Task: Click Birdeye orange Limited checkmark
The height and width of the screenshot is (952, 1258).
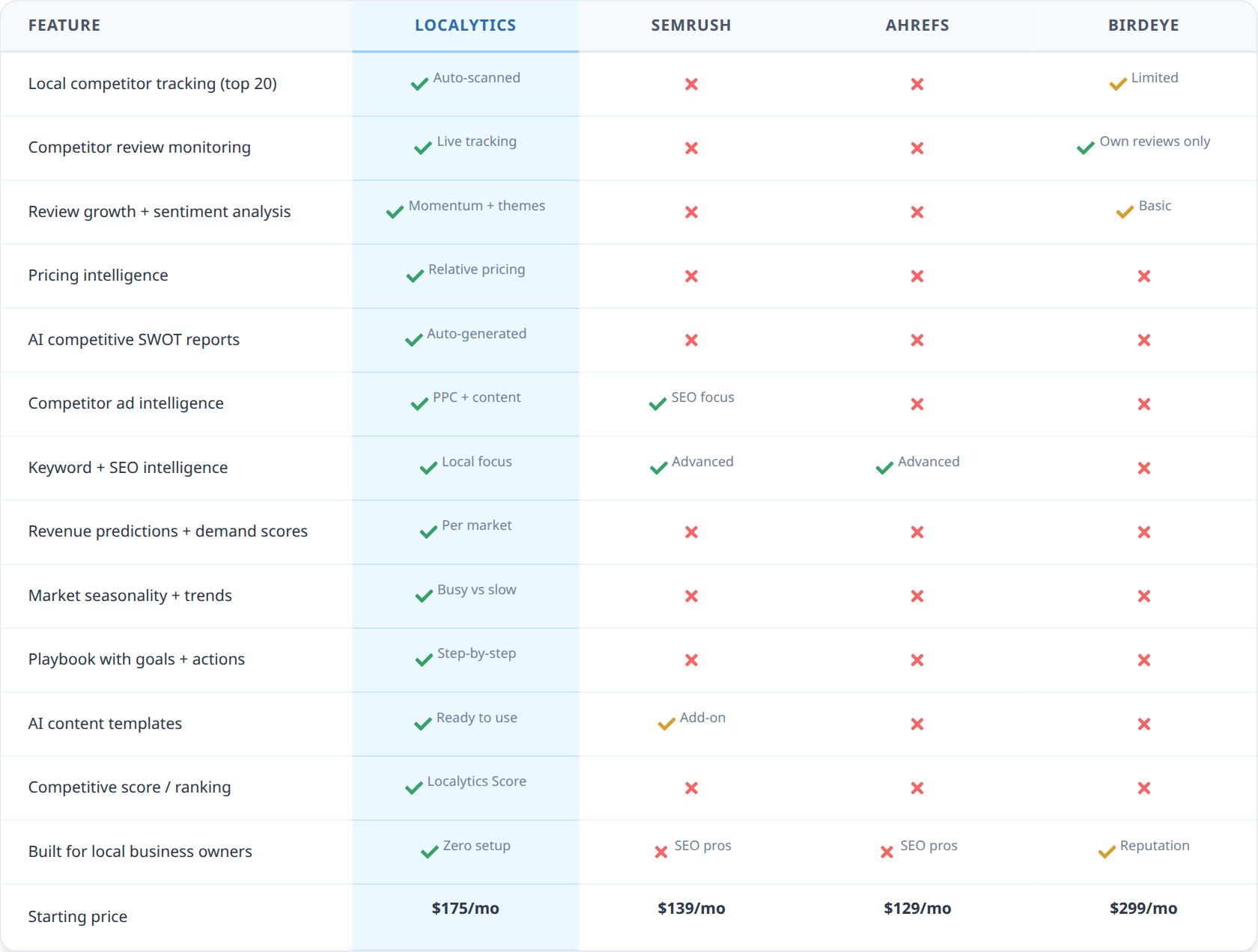Action: pyautogui.click(x=1118, y=85)
